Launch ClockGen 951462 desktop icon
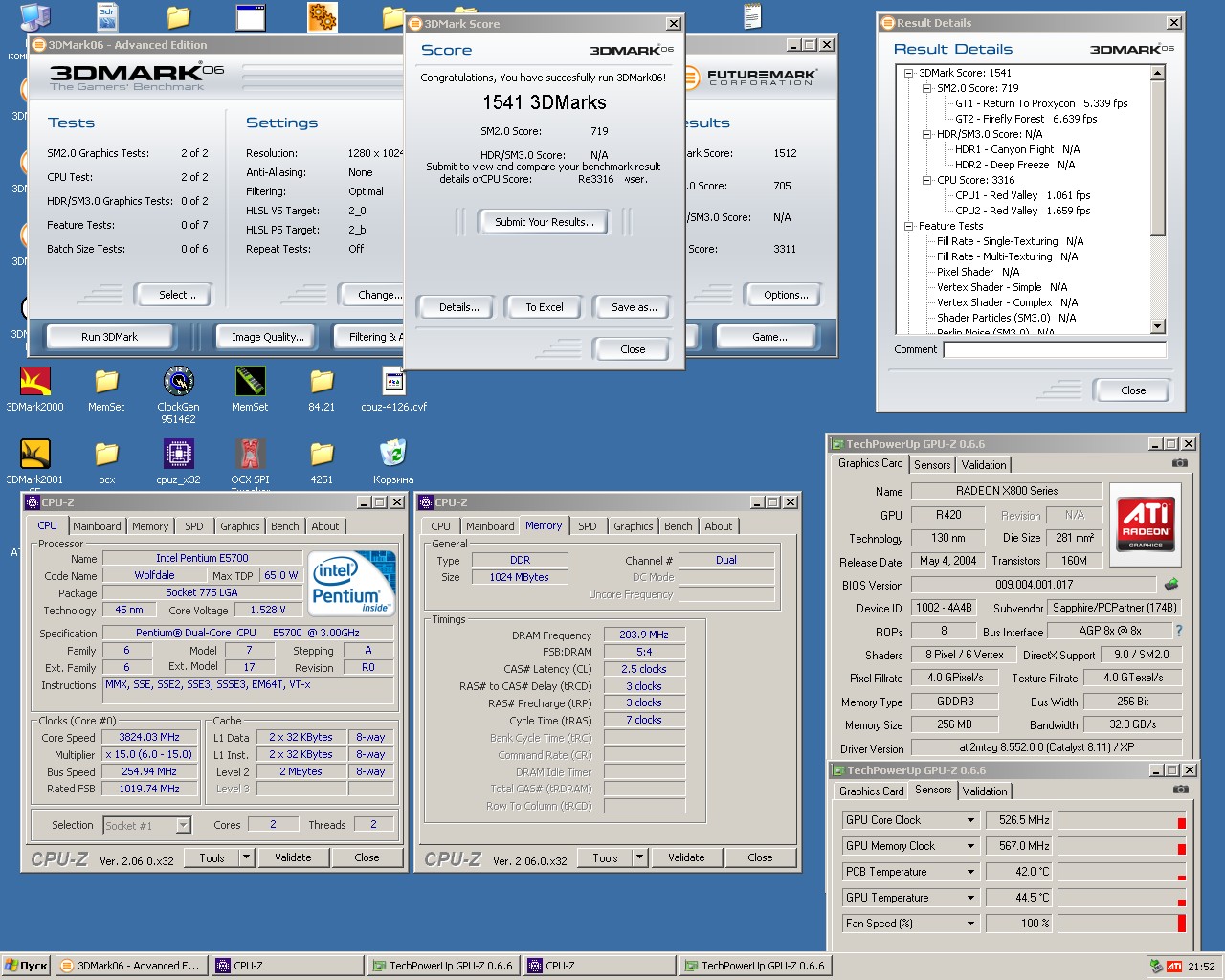Image resolution: width=1225 pixels, height=980 pixels. pos(178,382)
